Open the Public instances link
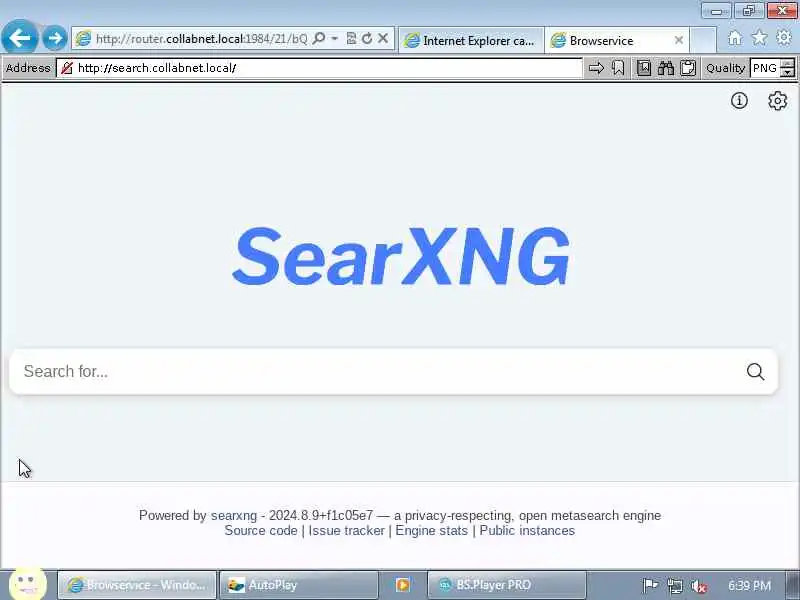Image resolution: width=800 pixels, height=600 pixels. [527, 531]
